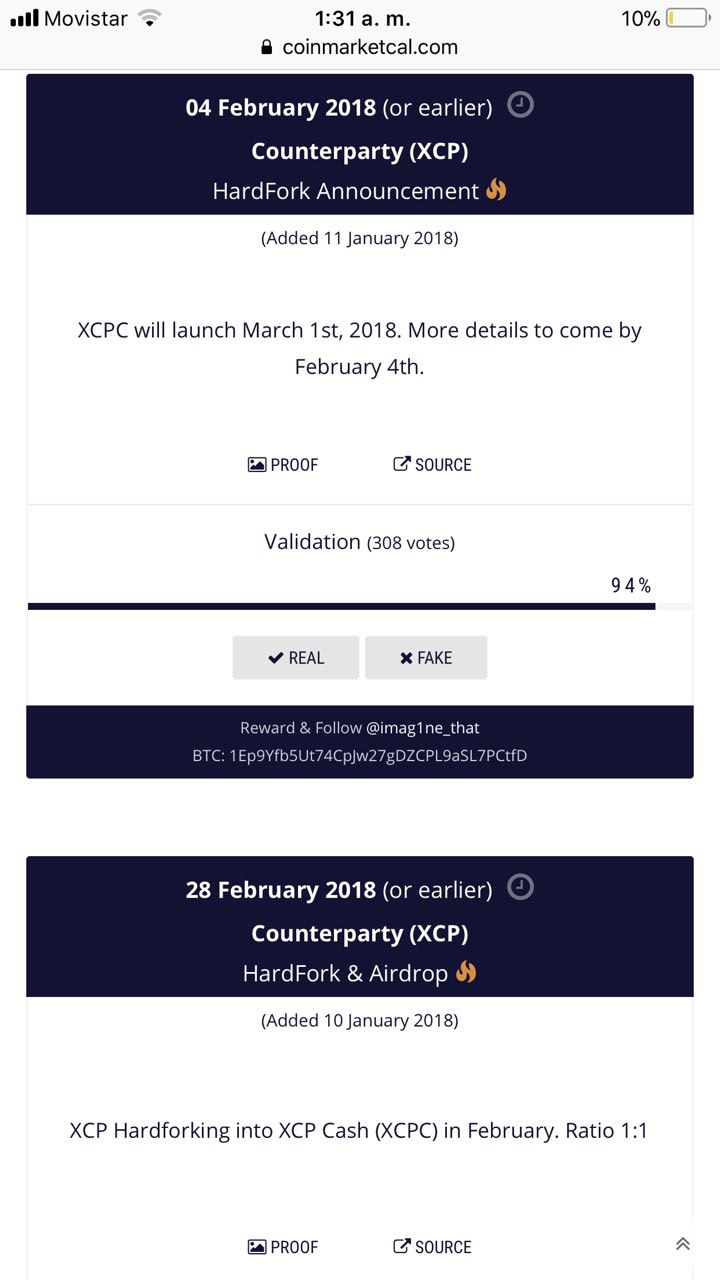Open PROOF image for HardFork Announcement event
The height and width of the screenshot is (1280, 720).
[x=283, y=465]
